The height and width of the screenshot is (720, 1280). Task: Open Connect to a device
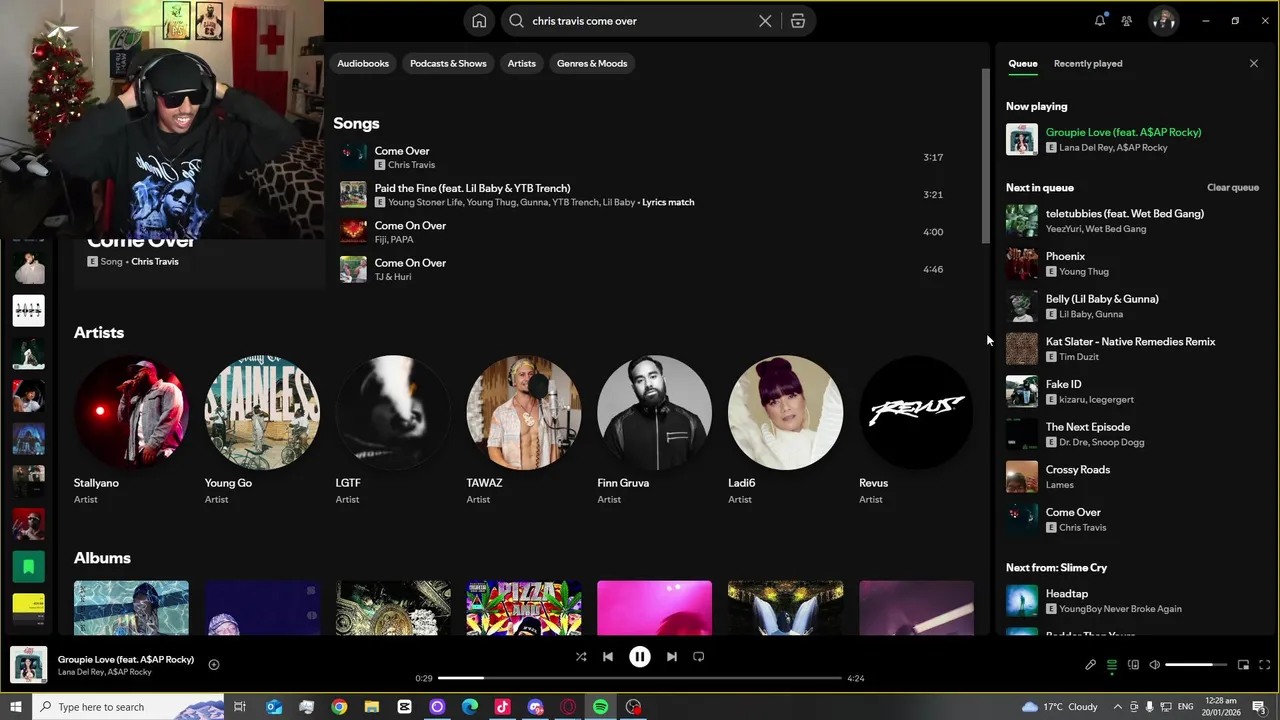coord(1133,665)
